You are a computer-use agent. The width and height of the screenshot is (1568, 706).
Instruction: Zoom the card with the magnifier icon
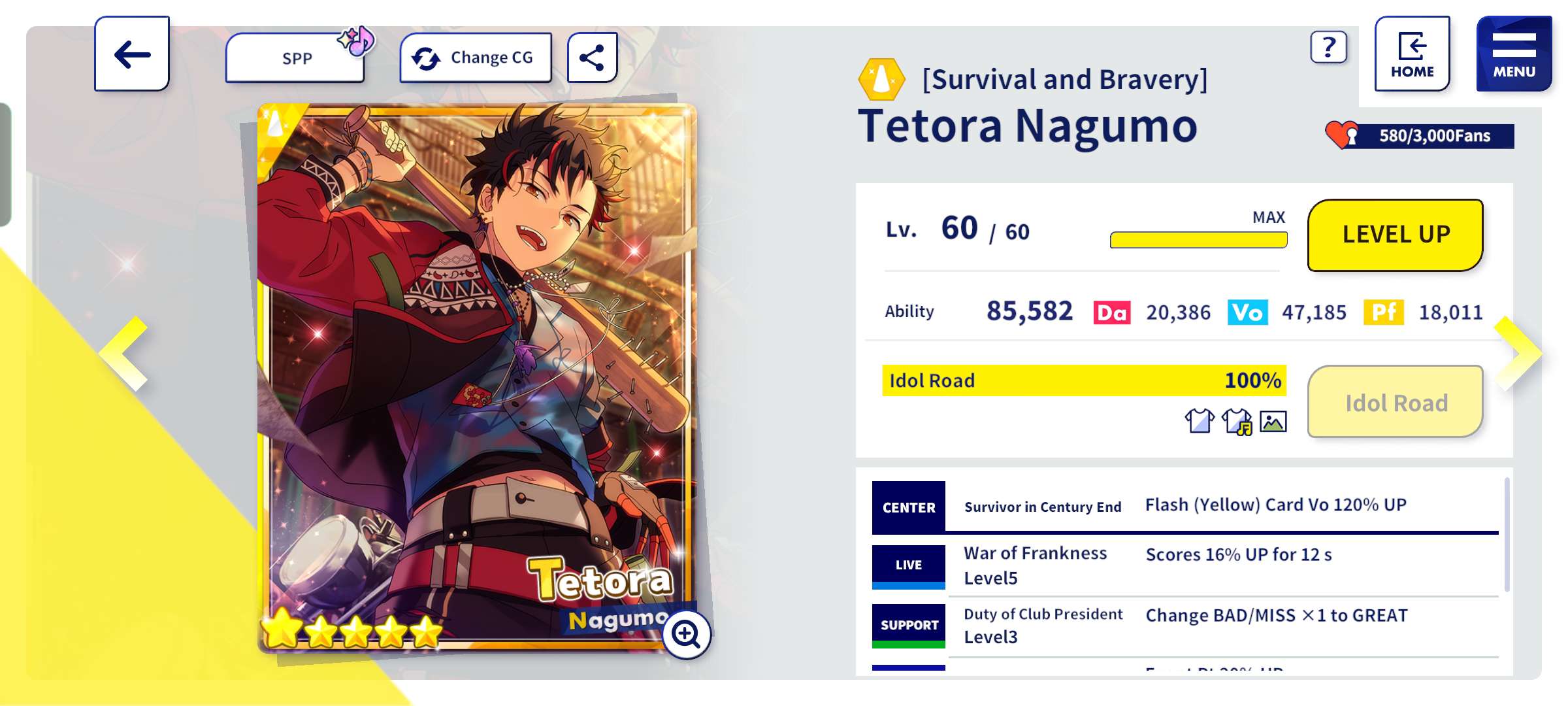686,633
